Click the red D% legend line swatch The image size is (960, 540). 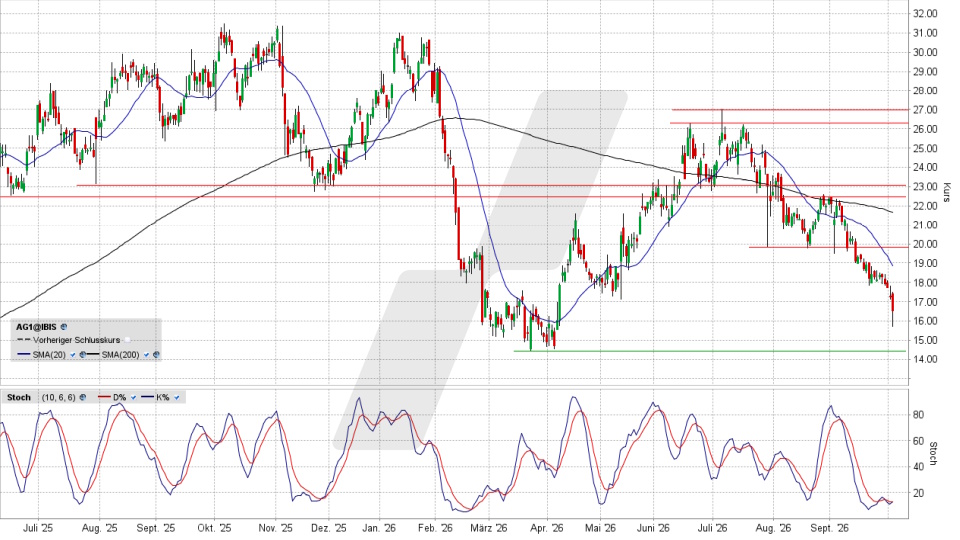click(x=104, y=397)
